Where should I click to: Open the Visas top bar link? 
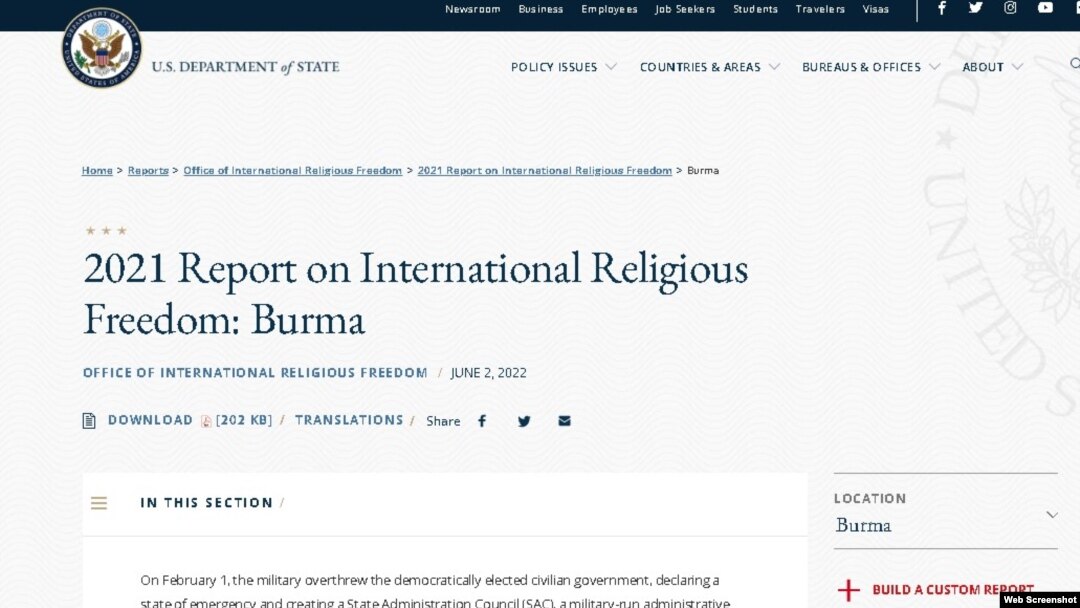pos(875,9)
